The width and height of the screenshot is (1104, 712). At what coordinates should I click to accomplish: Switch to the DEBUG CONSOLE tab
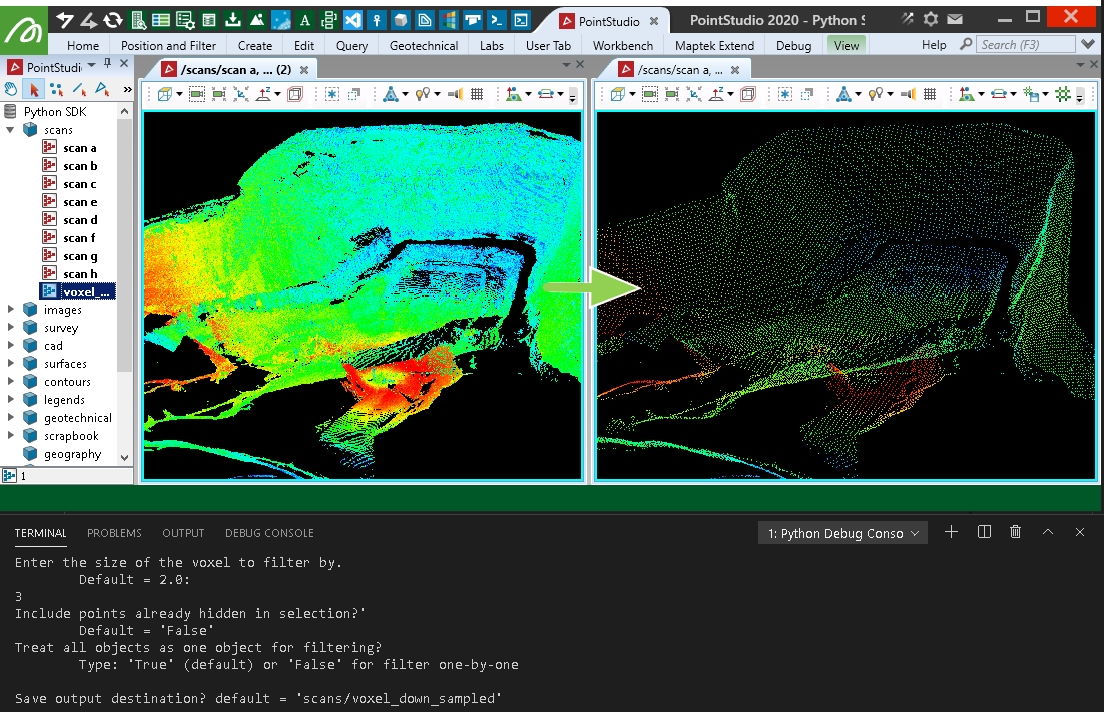coord(269,533)
